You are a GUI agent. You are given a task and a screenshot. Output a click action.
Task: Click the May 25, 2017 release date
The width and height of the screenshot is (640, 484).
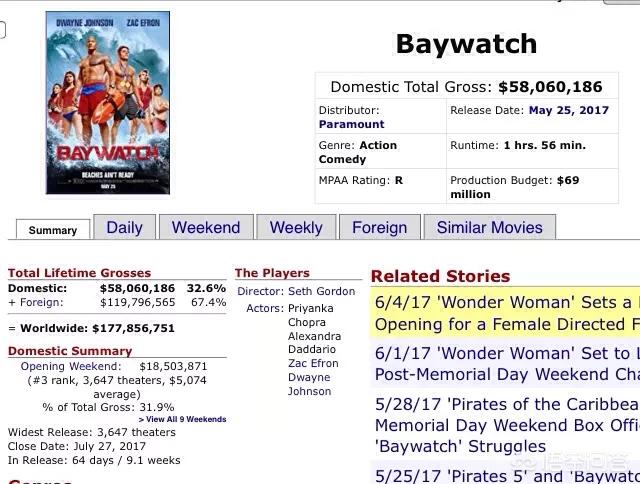(x=569, y=110)
